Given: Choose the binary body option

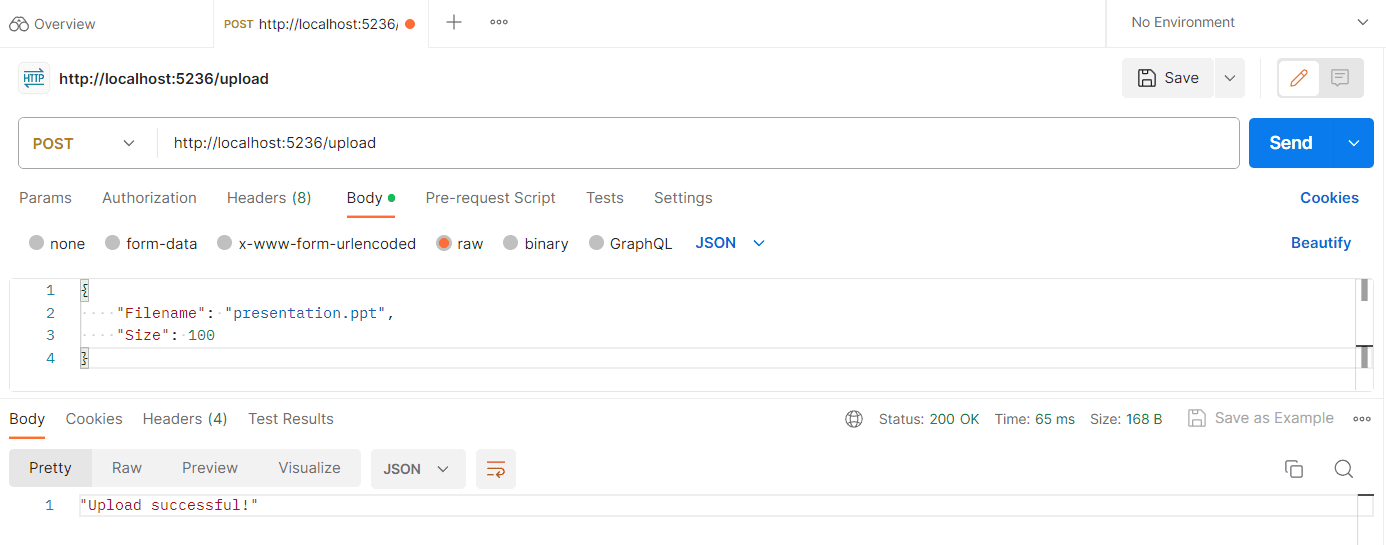Looking at the screenshot, I should pyautogui.click(x=511, y=243).
